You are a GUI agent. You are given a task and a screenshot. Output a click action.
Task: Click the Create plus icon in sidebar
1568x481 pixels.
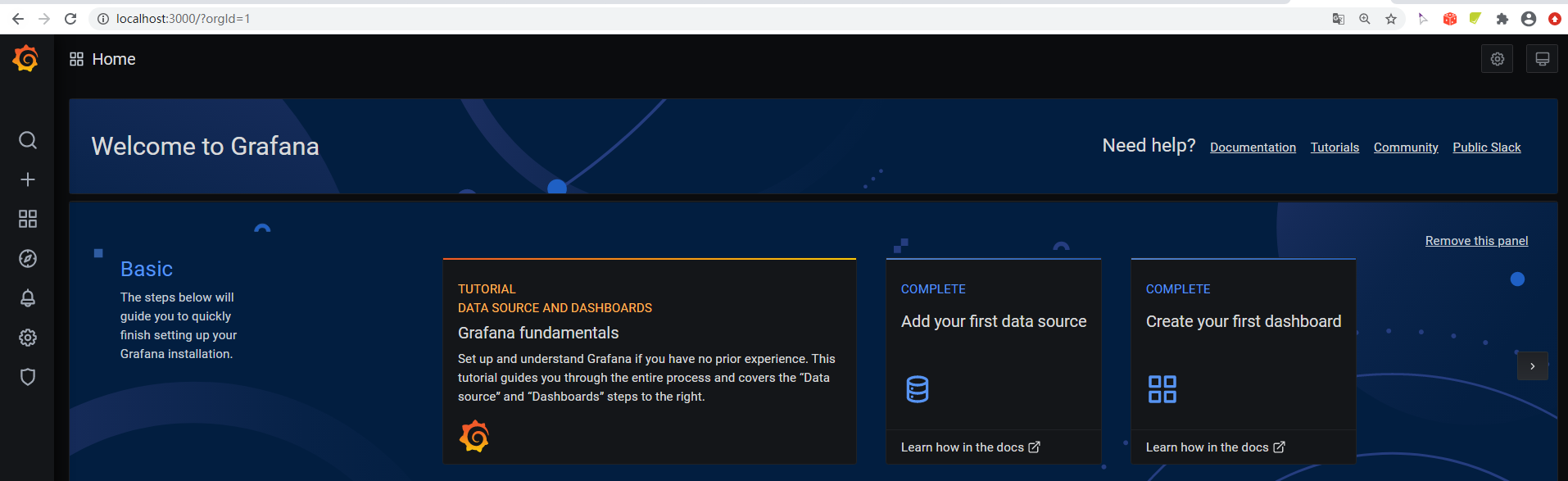(28, 179)
